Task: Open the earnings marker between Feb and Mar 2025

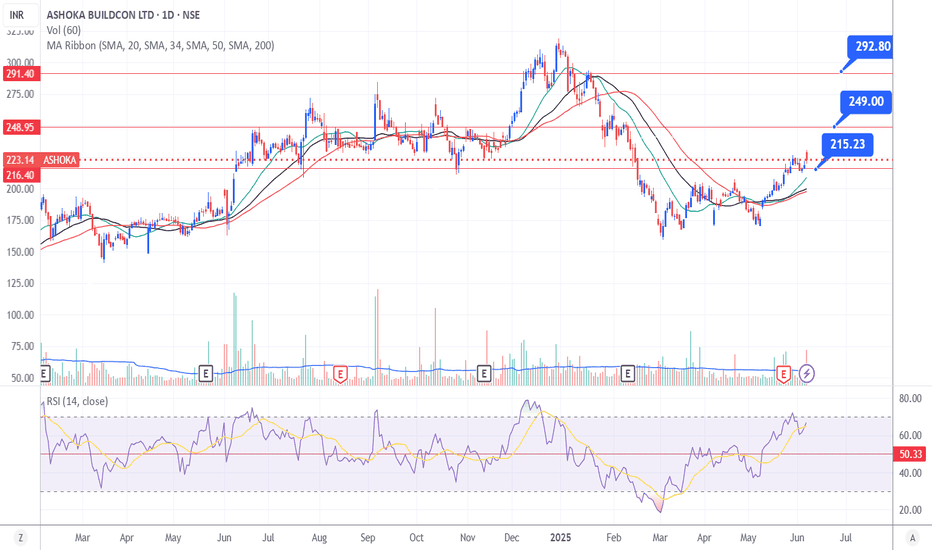Action: click(628, 373)
